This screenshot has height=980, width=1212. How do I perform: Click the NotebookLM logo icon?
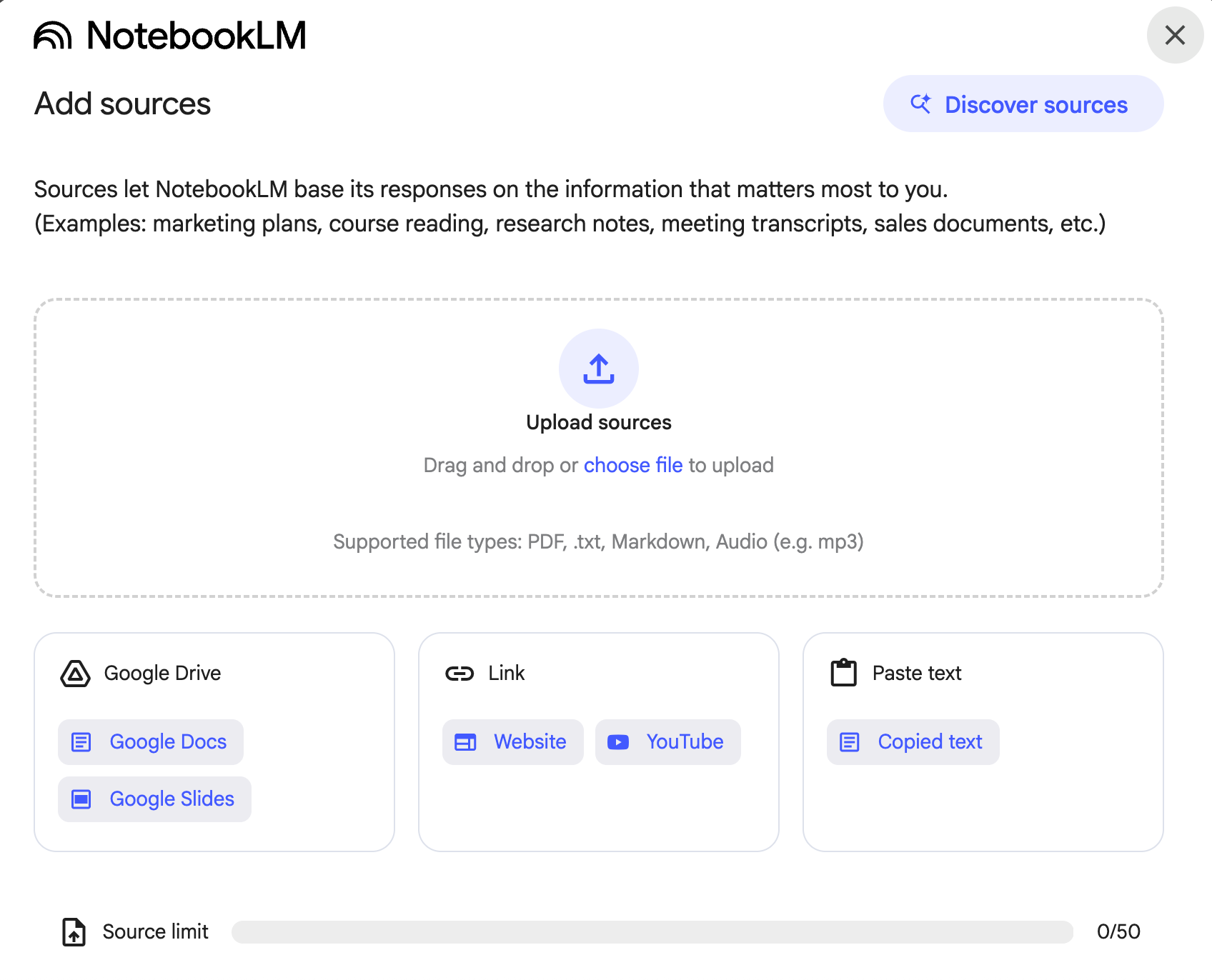(x=53, y=35)
